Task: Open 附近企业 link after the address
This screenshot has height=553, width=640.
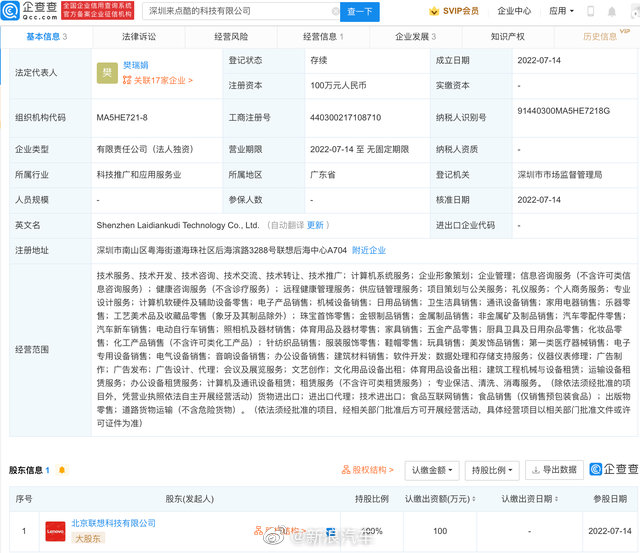Action: [369, 250]
